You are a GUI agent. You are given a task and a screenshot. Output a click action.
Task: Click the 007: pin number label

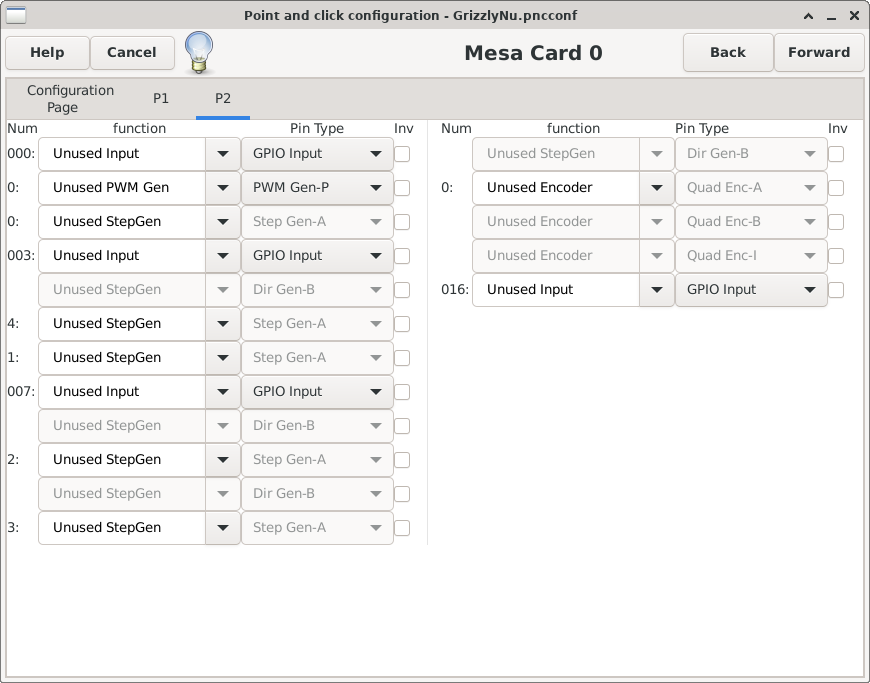[x=21, y=392]
